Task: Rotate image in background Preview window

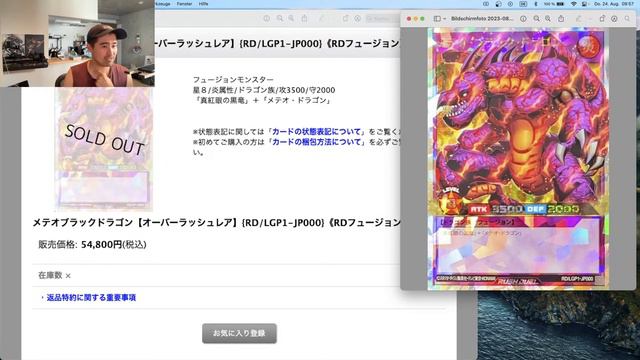Action: point(345,19)
